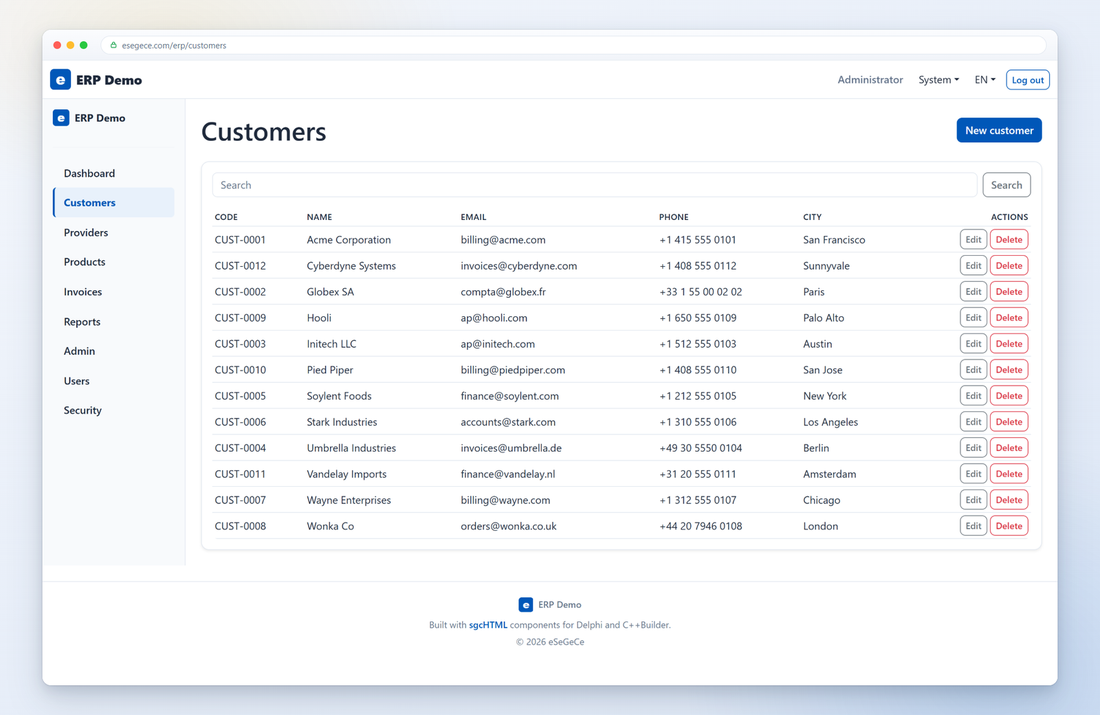This screenshot has width=1100, height=715.
Task: Delete the Globex SA customer
Action: click(1009, 291)
